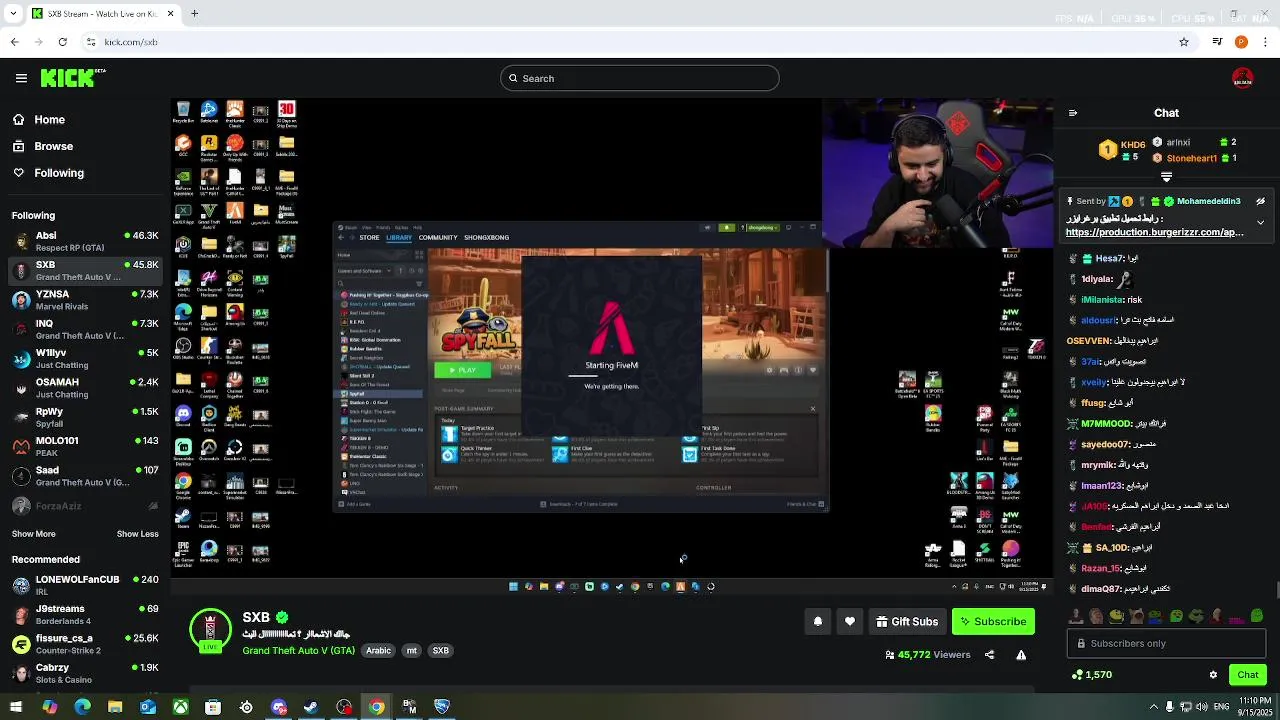
Task: Open Steam from taskbar
Action: coord(311,707)
